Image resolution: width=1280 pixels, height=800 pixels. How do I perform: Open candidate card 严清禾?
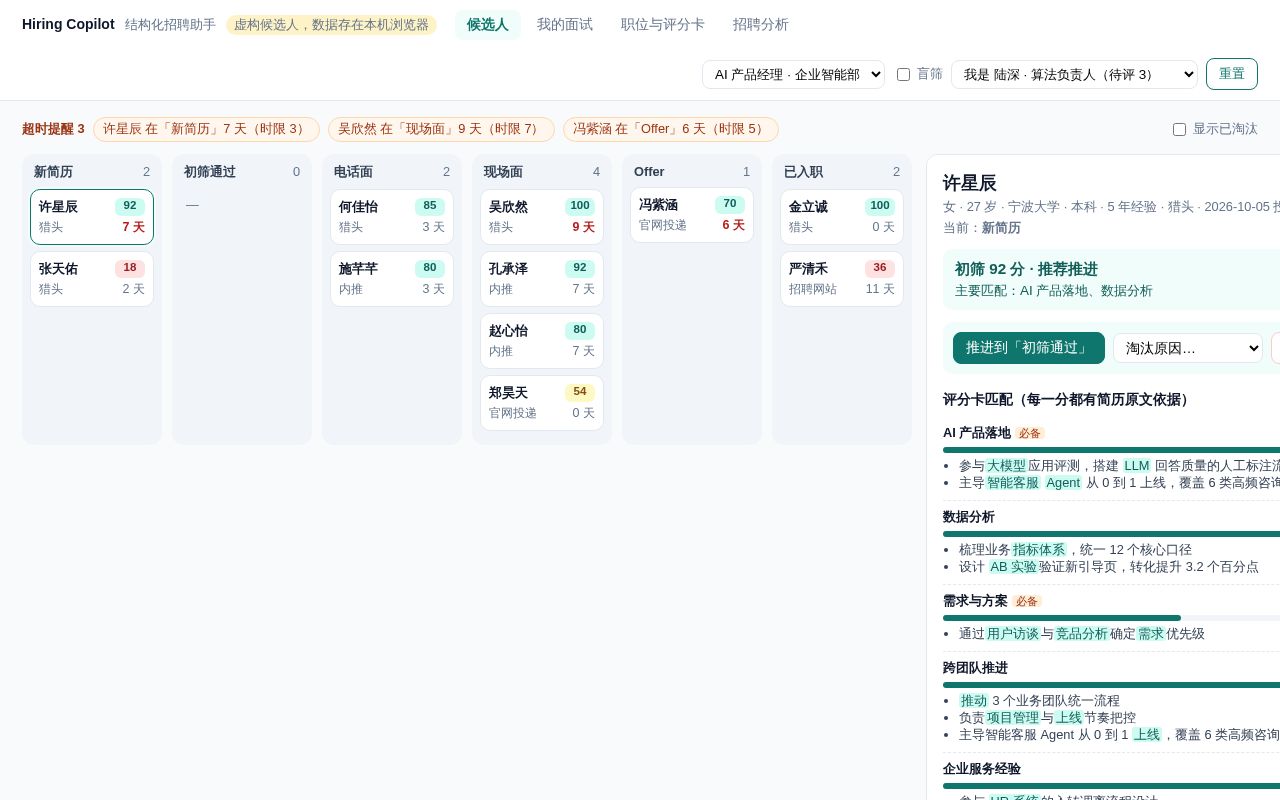(842, 279)
